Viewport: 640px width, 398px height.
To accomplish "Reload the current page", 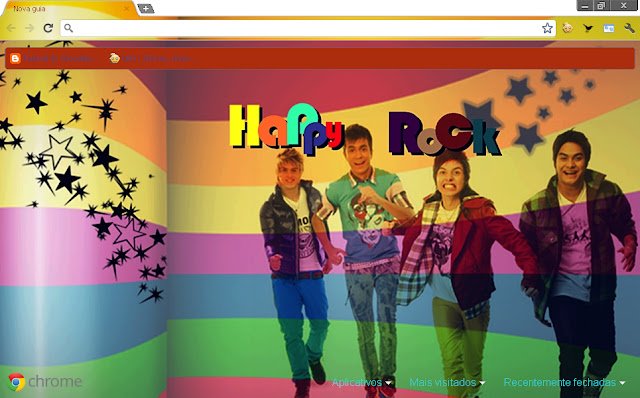I will pyautogui.click(x=48, y=28).
